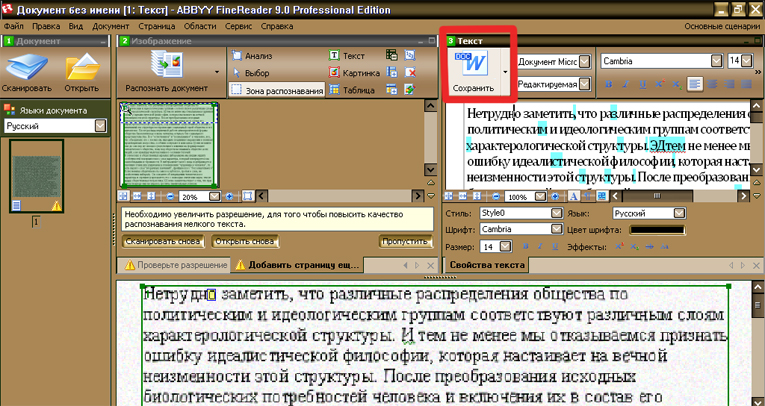Click the image editor pencil icon
Image resolution: width=765 pixels, height=406 pixels.
tap(410, 90)
